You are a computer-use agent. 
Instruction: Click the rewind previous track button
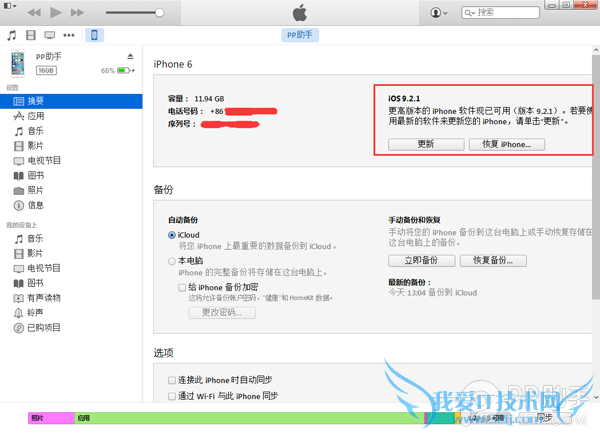click(x=34, y=13)
